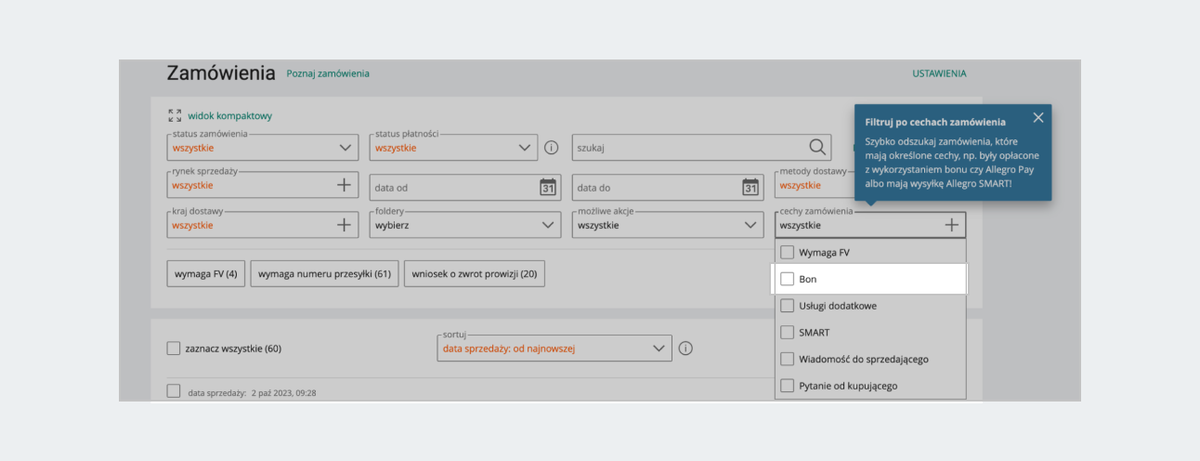Open the 'foldery' dropdown
The height and width of the screenshot is (461, 1200).
(x=465, y=225)
